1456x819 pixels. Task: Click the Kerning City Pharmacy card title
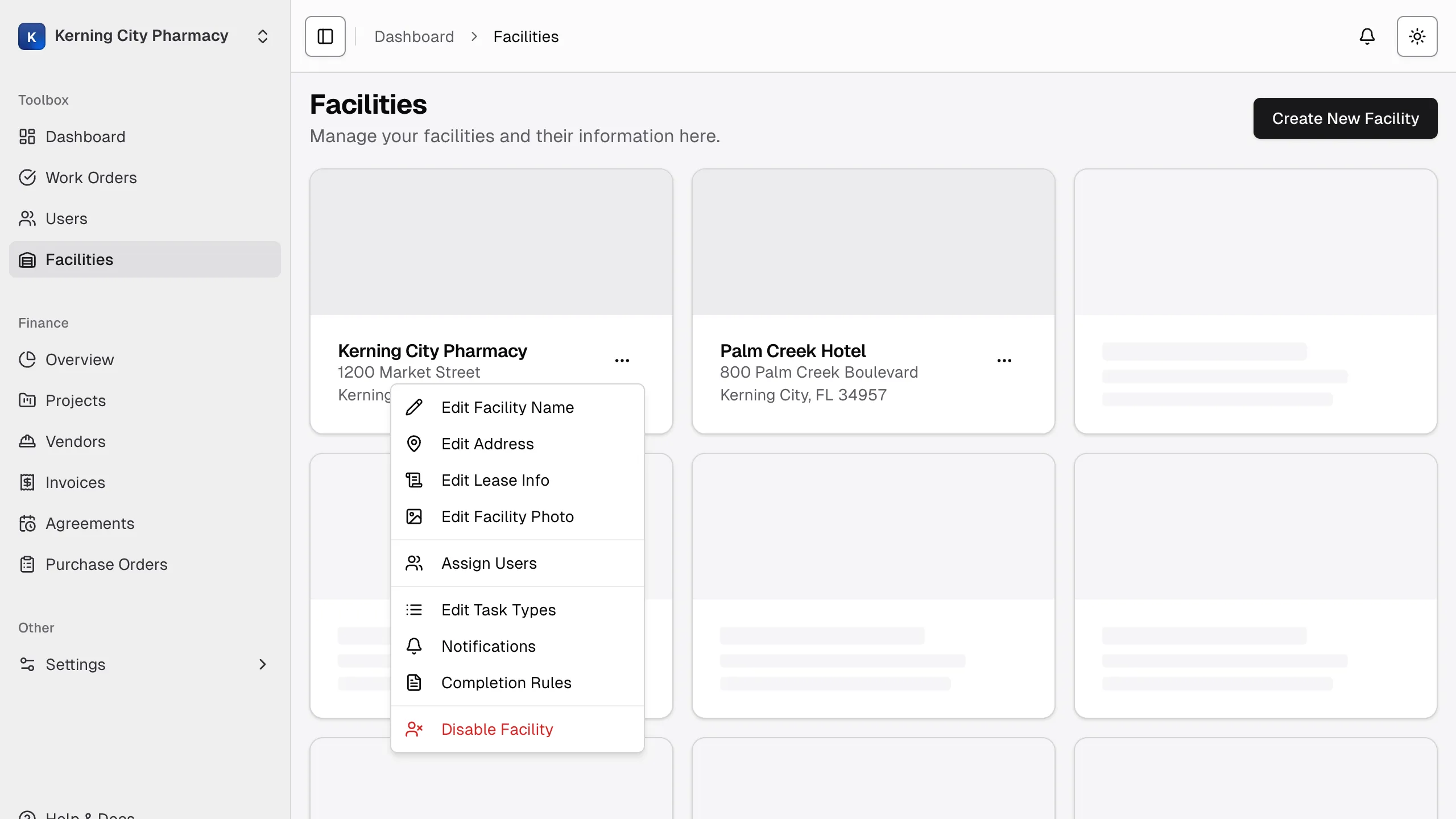(432, 351)
